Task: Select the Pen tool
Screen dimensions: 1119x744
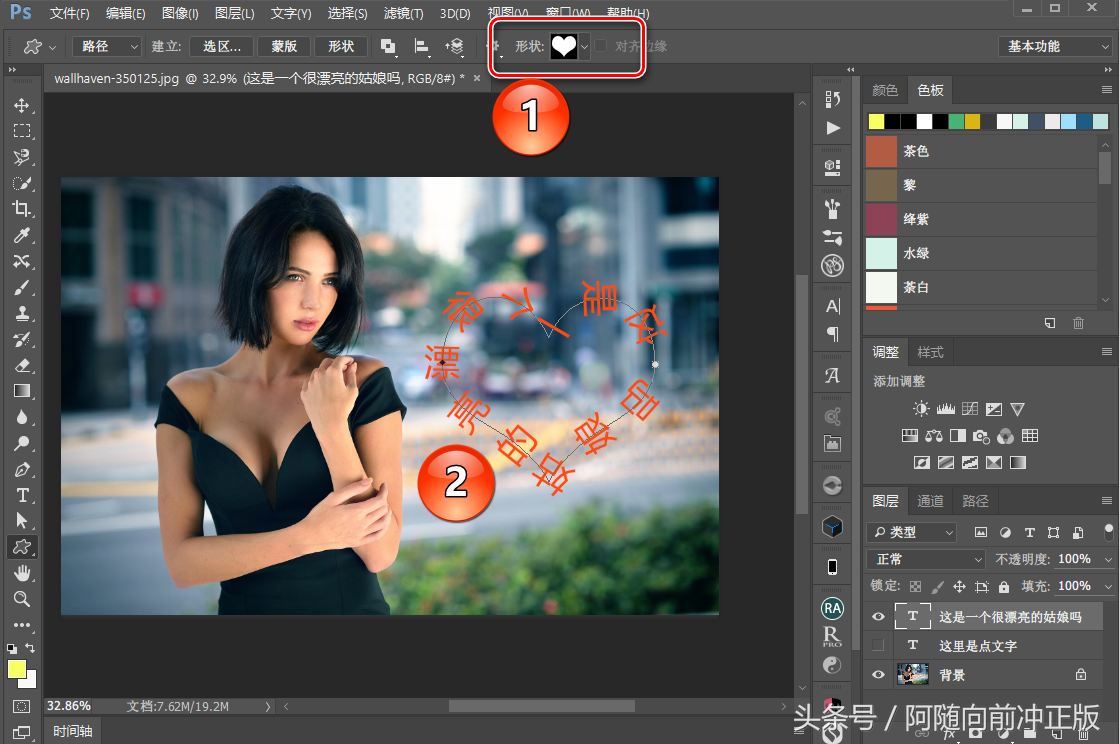Action: tap(22, 469)
